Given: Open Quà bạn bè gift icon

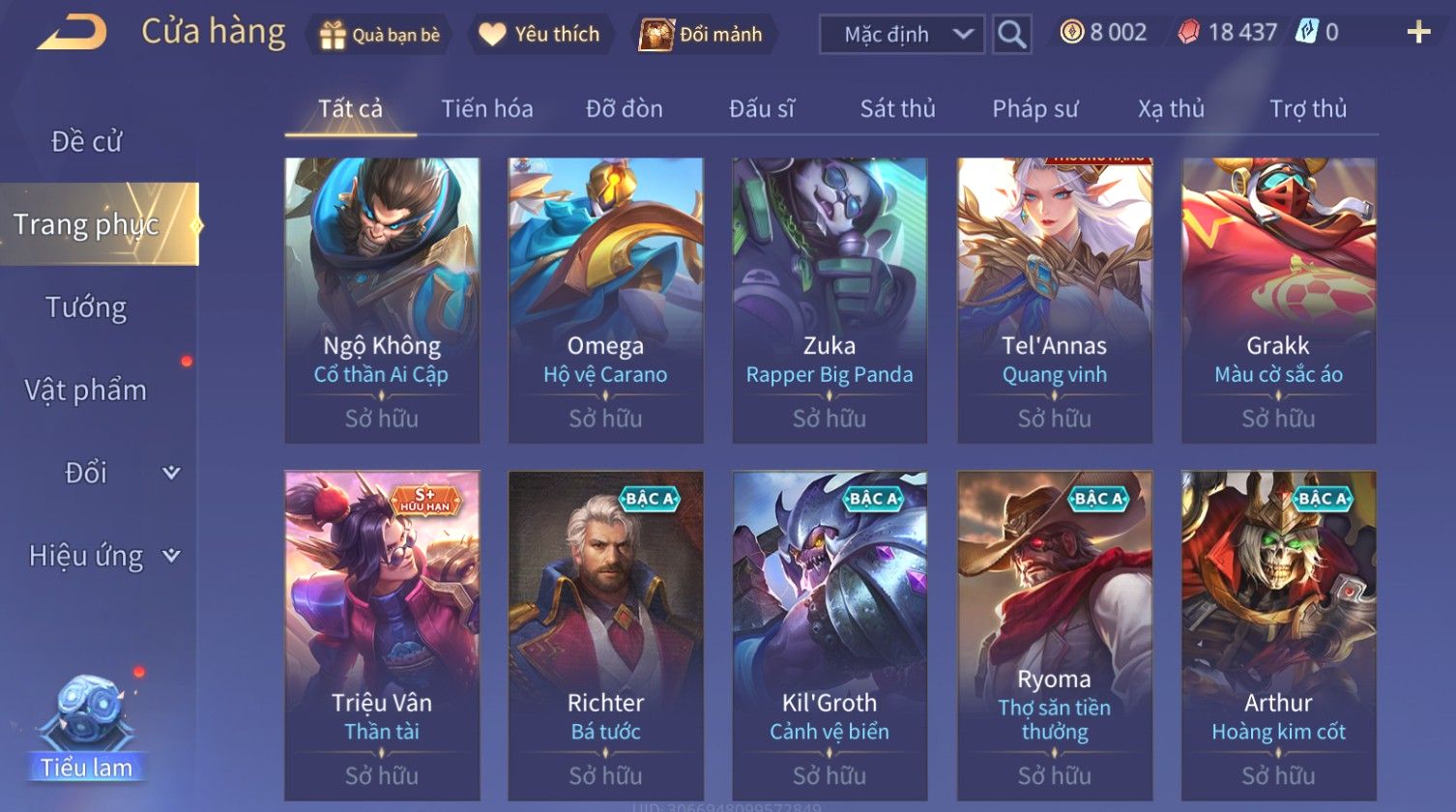Looking at the screenshot, I should (333, 35).
